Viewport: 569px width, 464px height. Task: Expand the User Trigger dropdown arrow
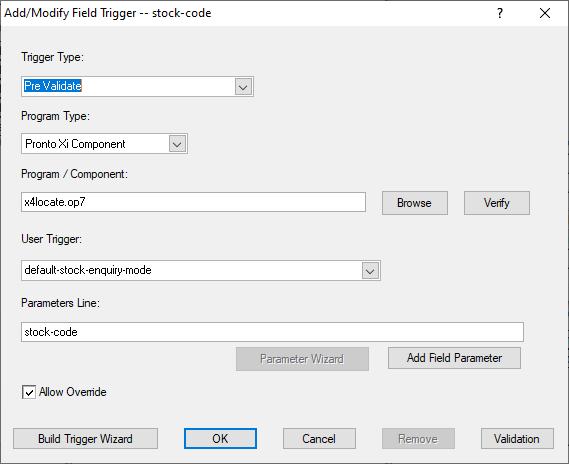[370, 271]
